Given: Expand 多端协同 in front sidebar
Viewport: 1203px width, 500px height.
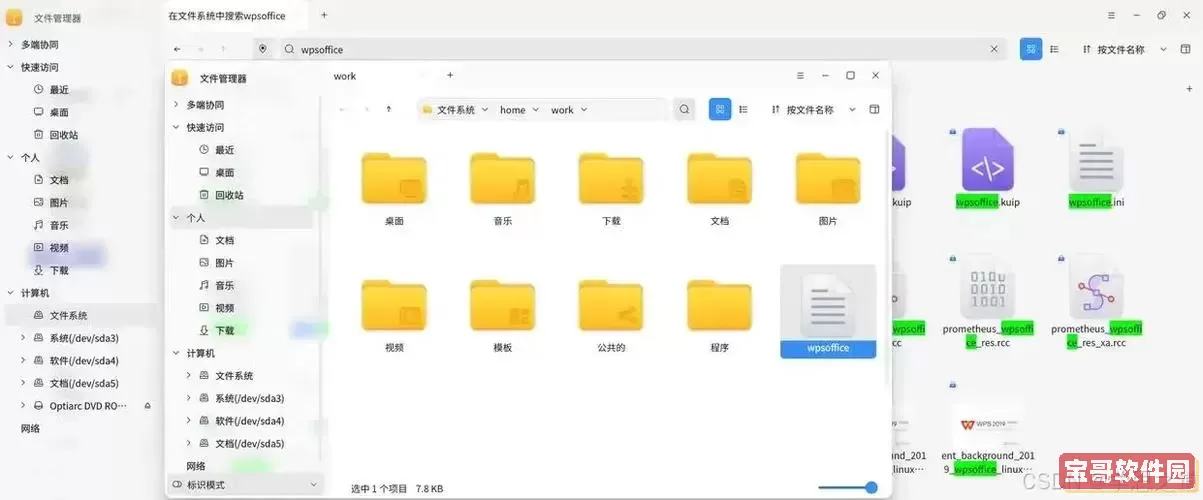Looking at the screenshot, I should pos(176,105).
